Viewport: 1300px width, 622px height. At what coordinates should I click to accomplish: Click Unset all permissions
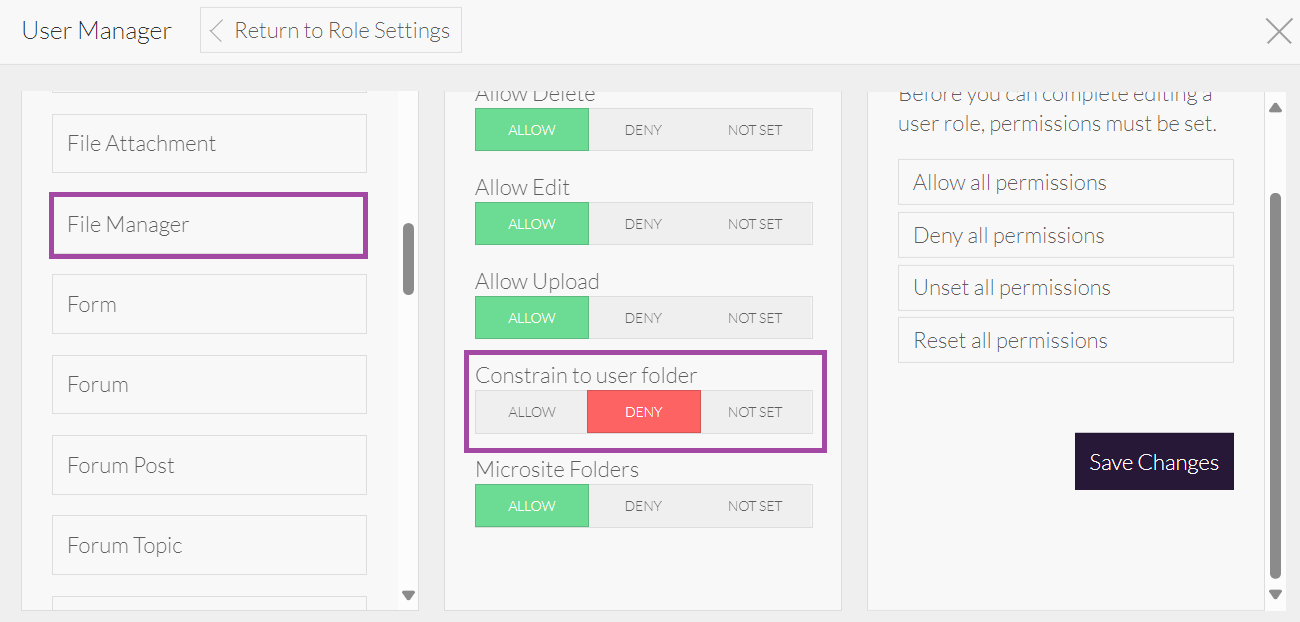coord(1065,287)
